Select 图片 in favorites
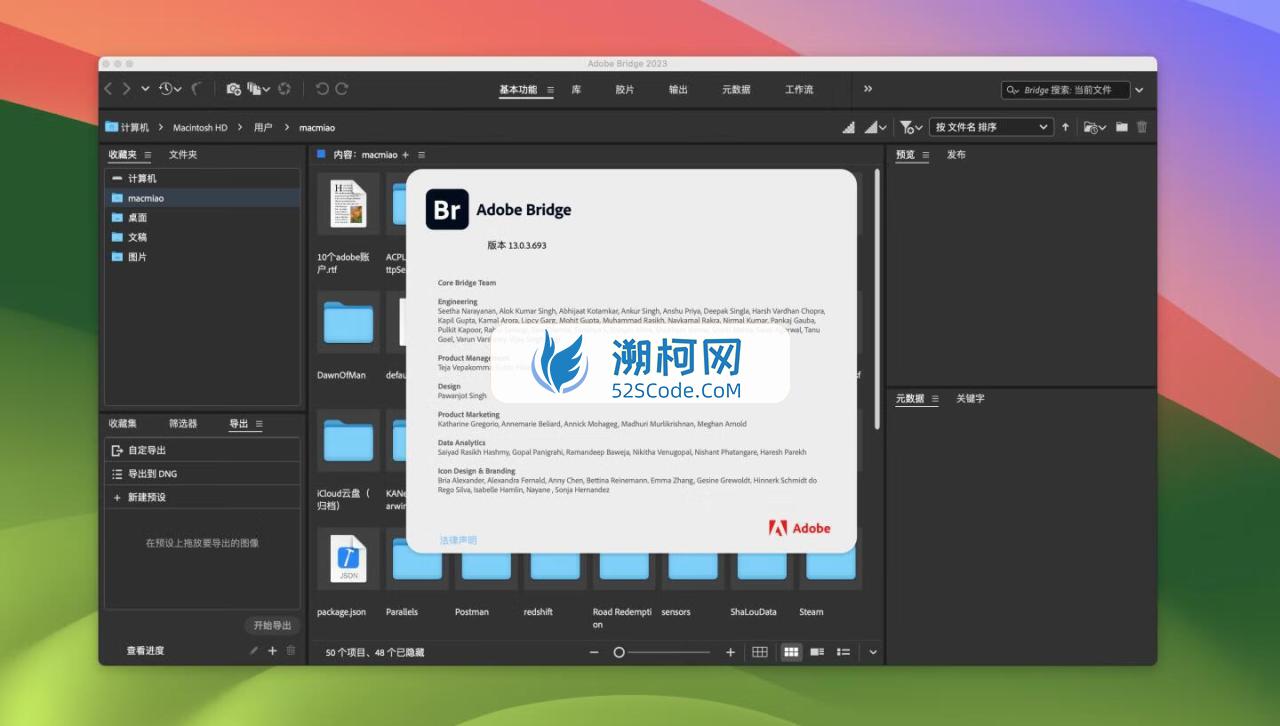This screenshot has height=726, width=1280. [x=202, y=257]
